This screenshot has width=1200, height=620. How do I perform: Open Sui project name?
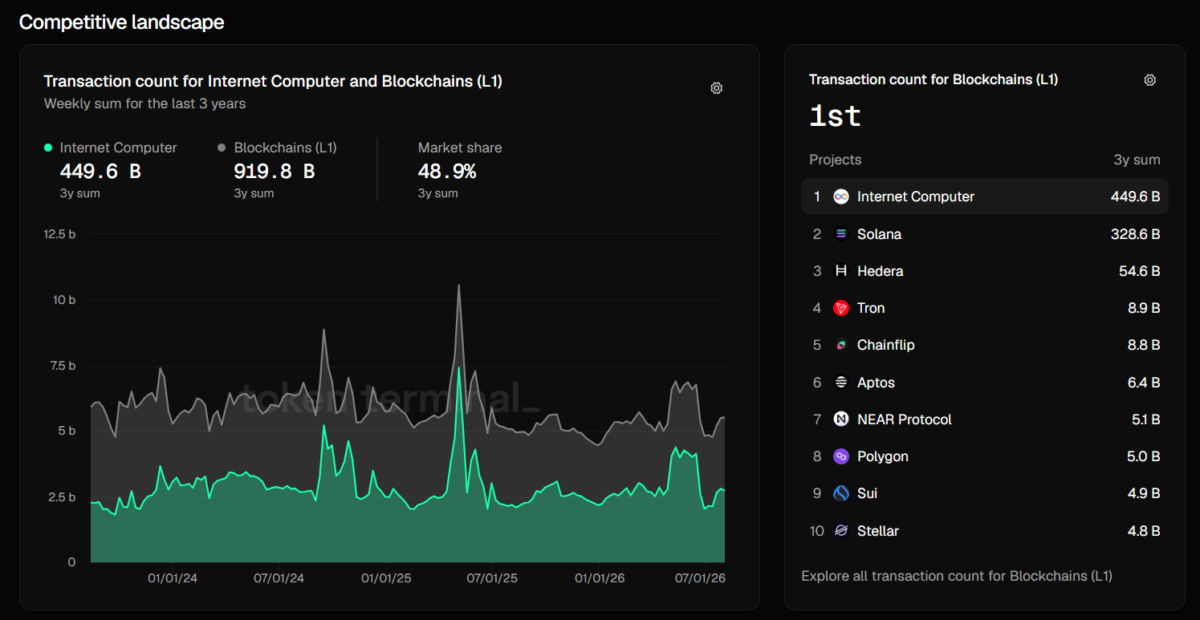click(x=867, y=493)
